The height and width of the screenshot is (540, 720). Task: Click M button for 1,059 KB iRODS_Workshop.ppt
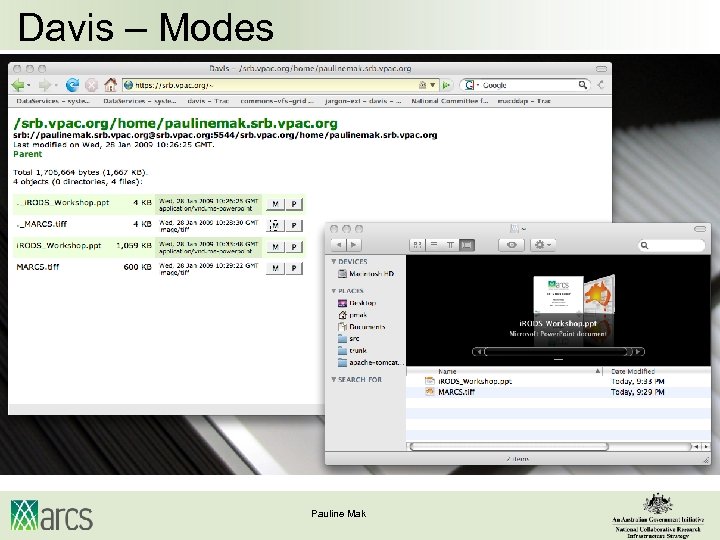(x=275, y=247)
